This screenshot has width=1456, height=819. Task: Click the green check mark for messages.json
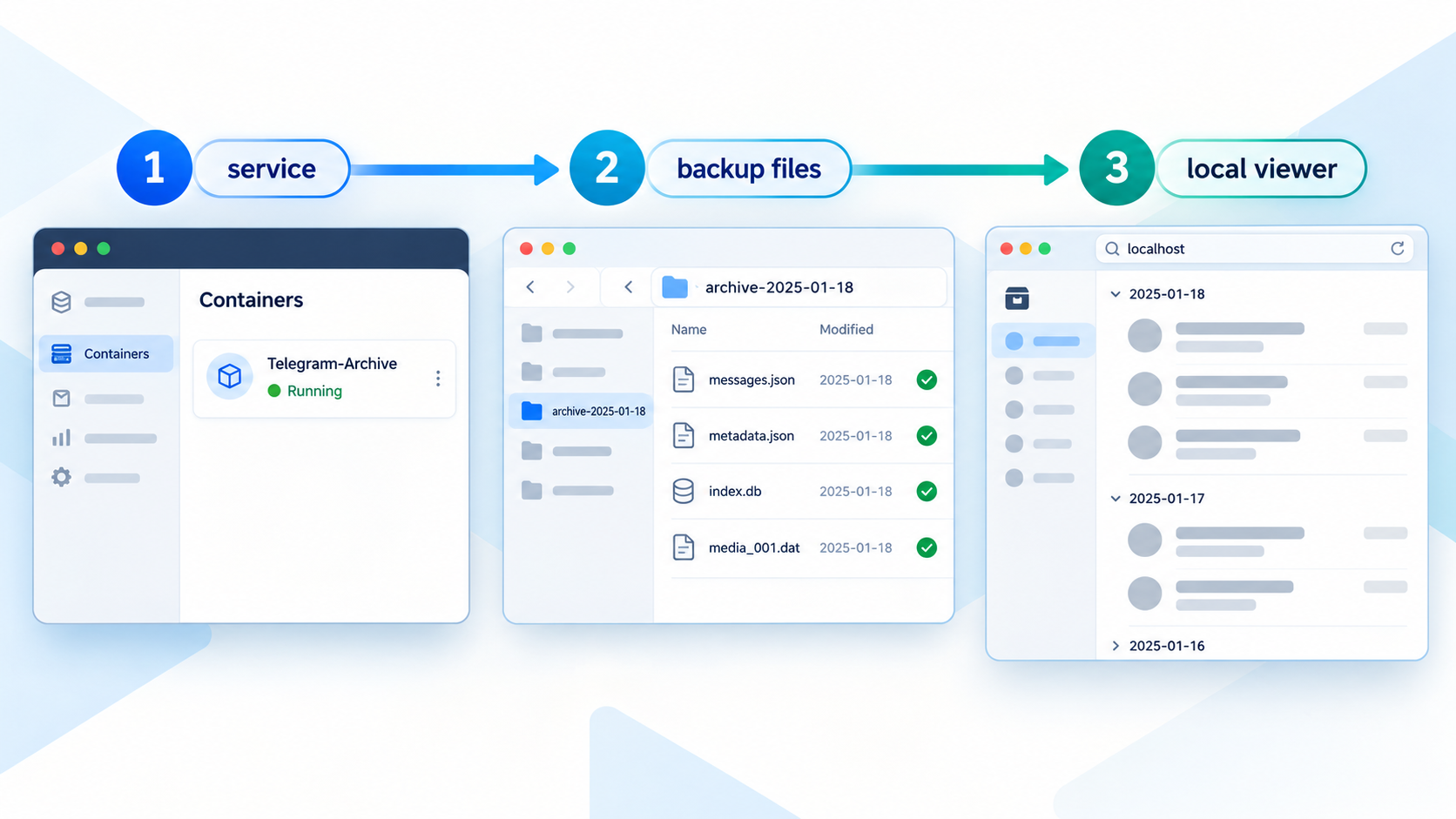[927, 379]
